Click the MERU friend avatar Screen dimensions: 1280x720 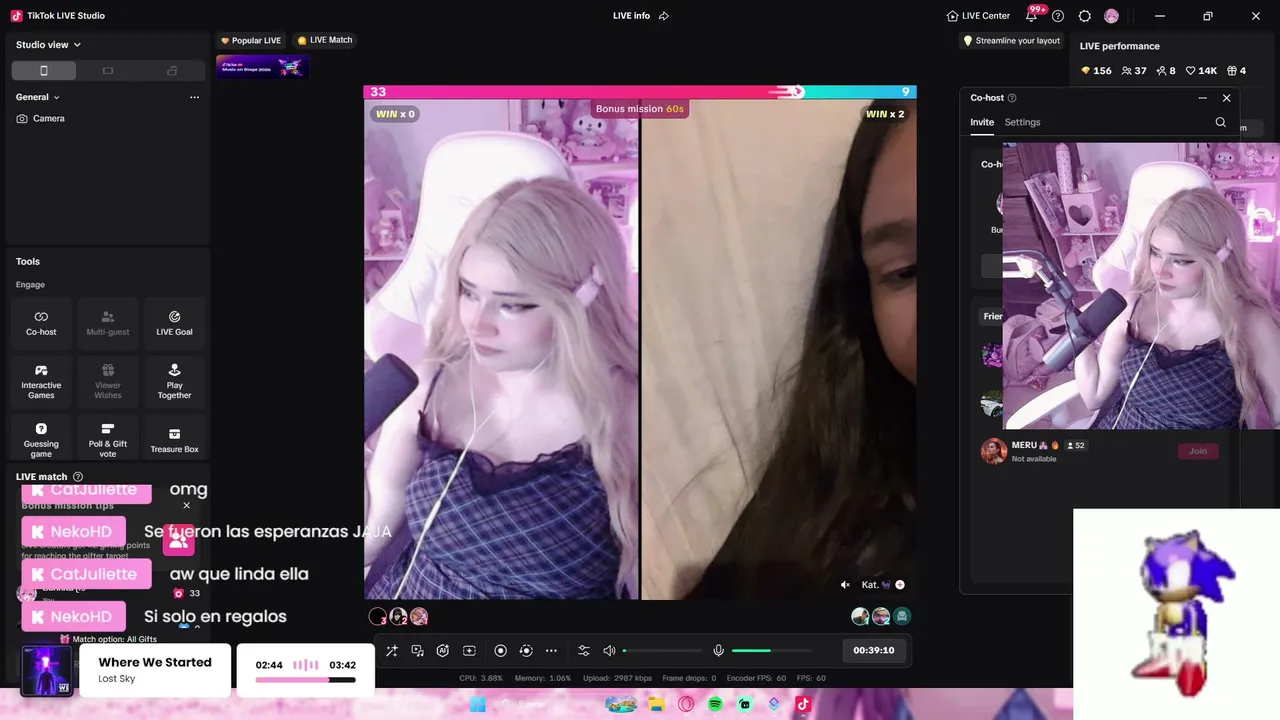pyautogui.click(x=994, y=451)
